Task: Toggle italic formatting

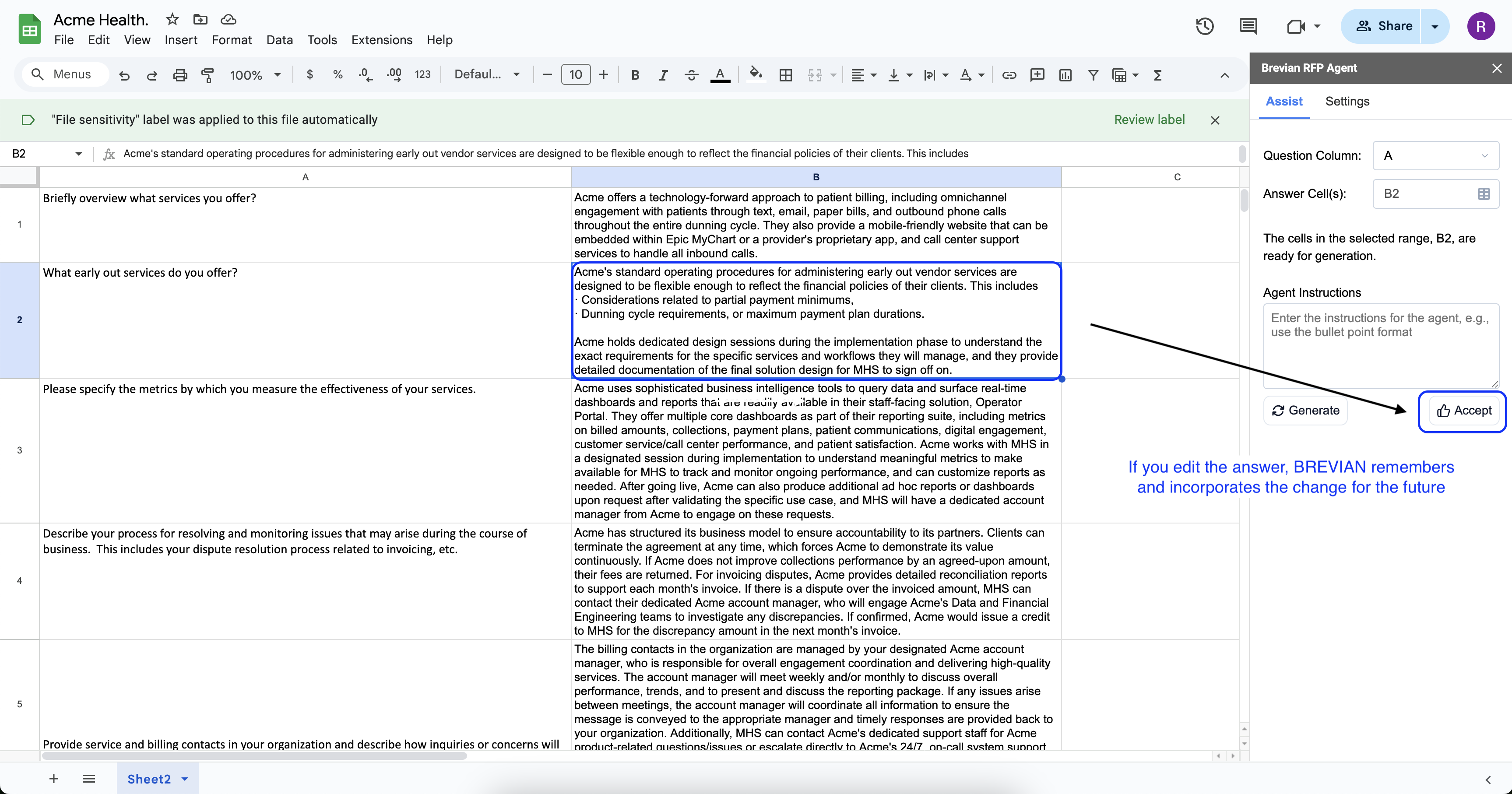Action: (663, 74)
